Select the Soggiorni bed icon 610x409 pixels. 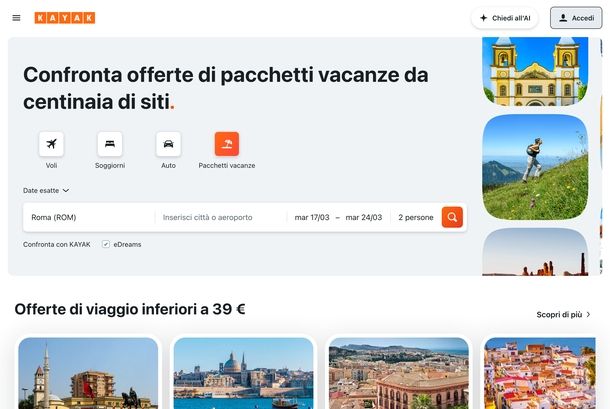click(110, 144)
